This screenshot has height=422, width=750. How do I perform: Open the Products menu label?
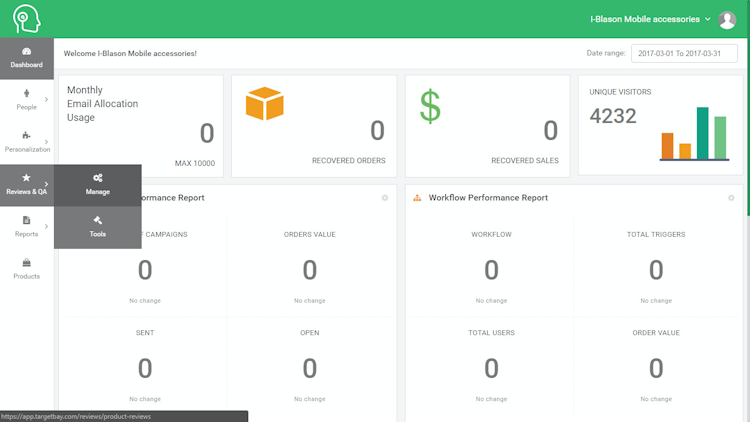26,276
